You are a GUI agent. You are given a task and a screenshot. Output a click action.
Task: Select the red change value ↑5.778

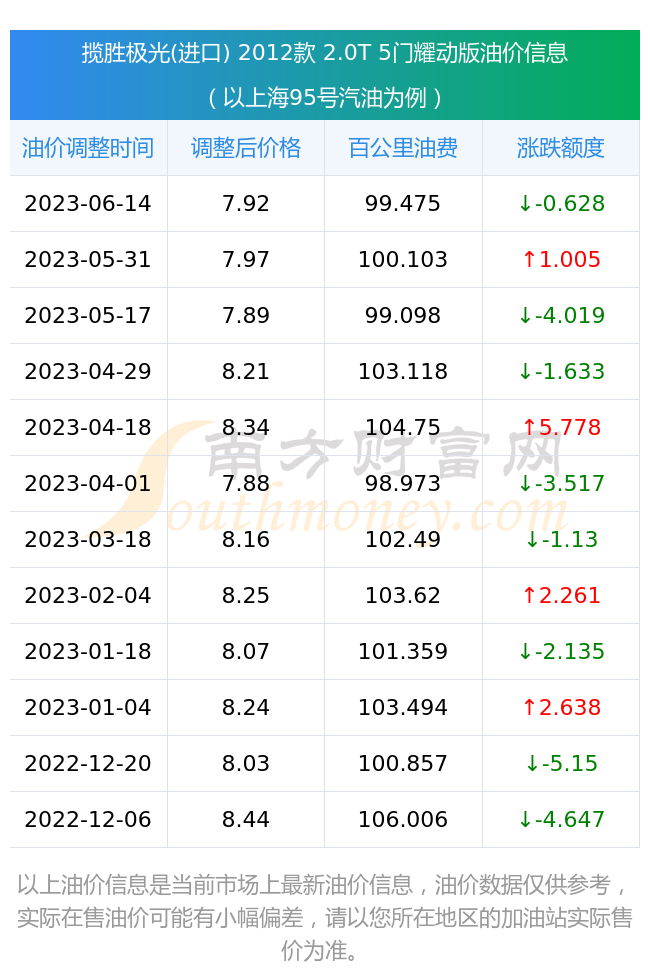coord(562,428)
